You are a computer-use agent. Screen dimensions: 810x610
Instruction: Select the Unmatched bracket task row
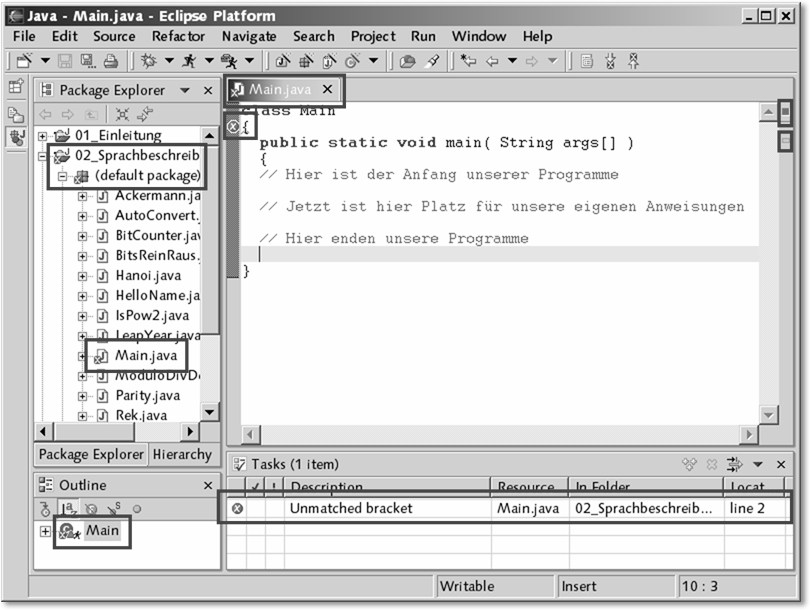click(351, 508)
